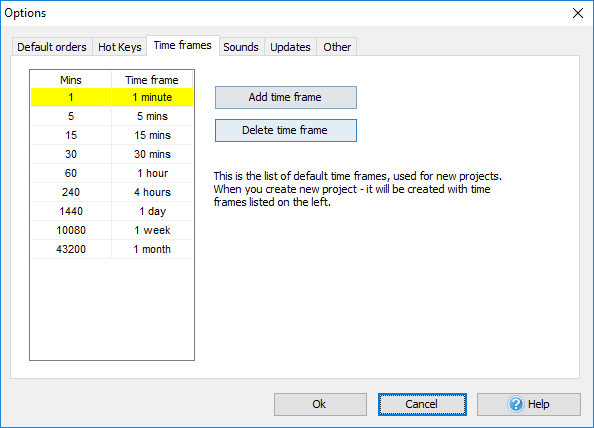Screen dimensions: 594x428
Task: Select the Sounds tab
Action: click(x=241, y=47)
